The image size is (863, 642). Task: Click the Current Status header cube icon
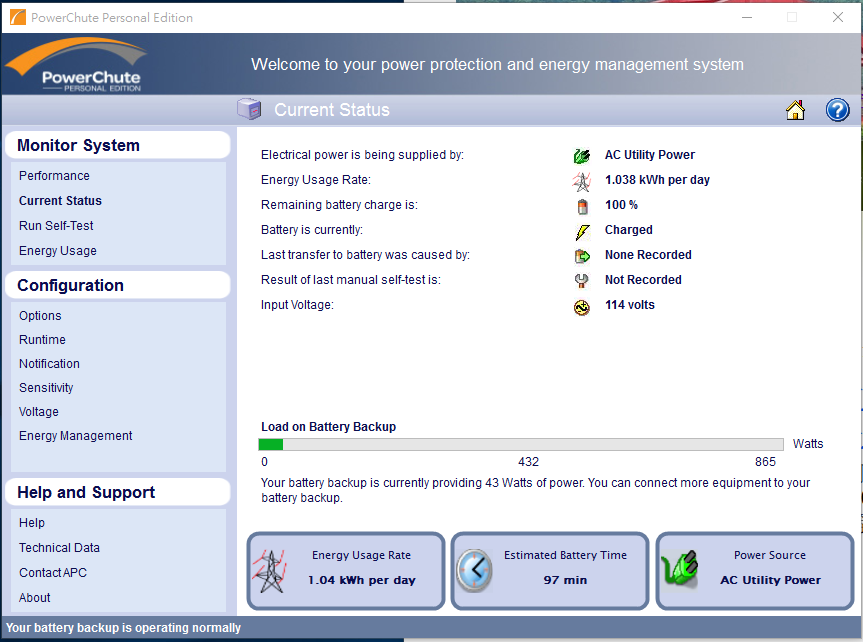pos(249,109)
